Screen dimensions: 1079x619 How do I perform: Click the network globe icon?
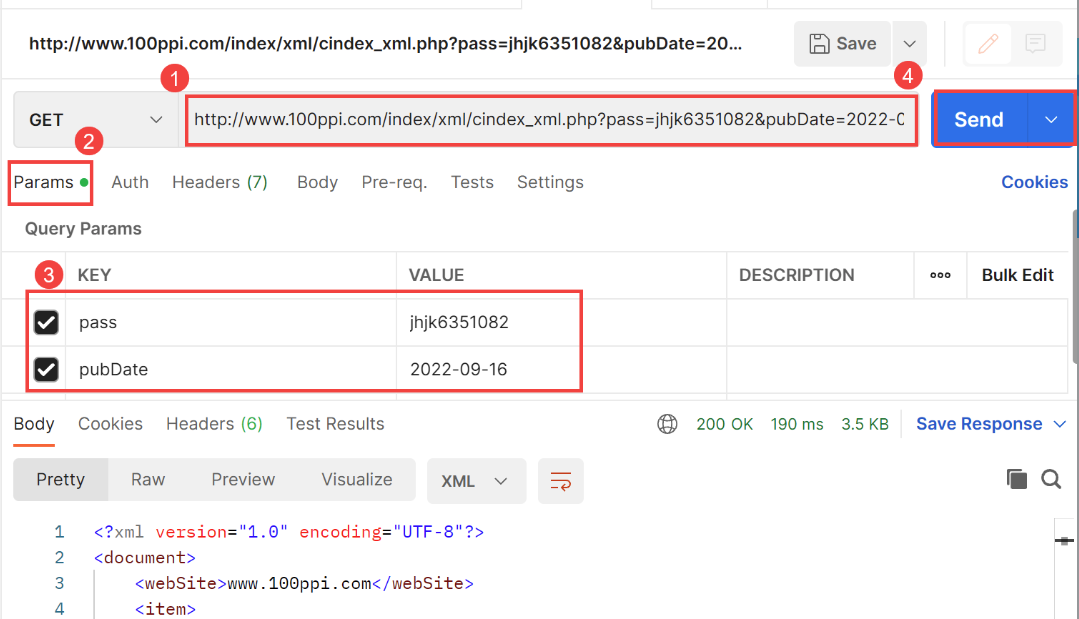(x=667, y=424)
